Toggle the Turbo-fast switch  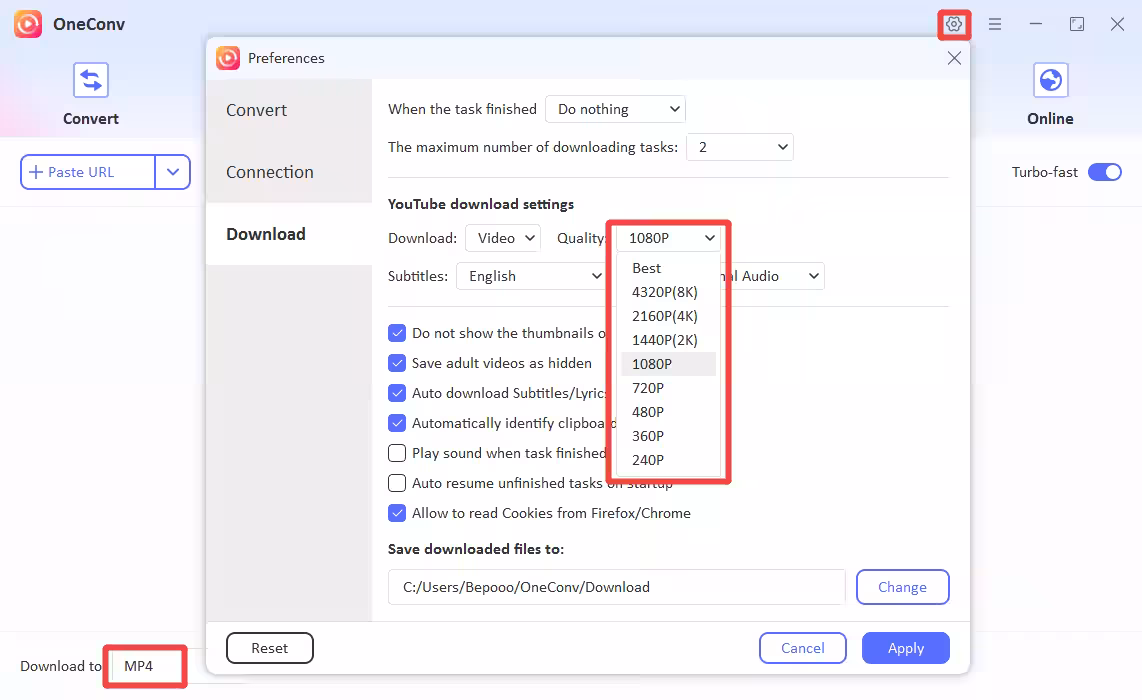[x=1105, y=172]
